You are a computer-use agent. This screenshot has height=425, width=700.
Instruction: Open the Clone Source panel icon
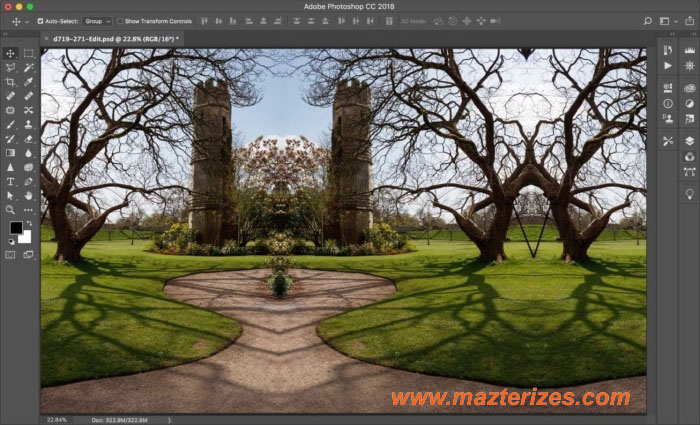668,119
